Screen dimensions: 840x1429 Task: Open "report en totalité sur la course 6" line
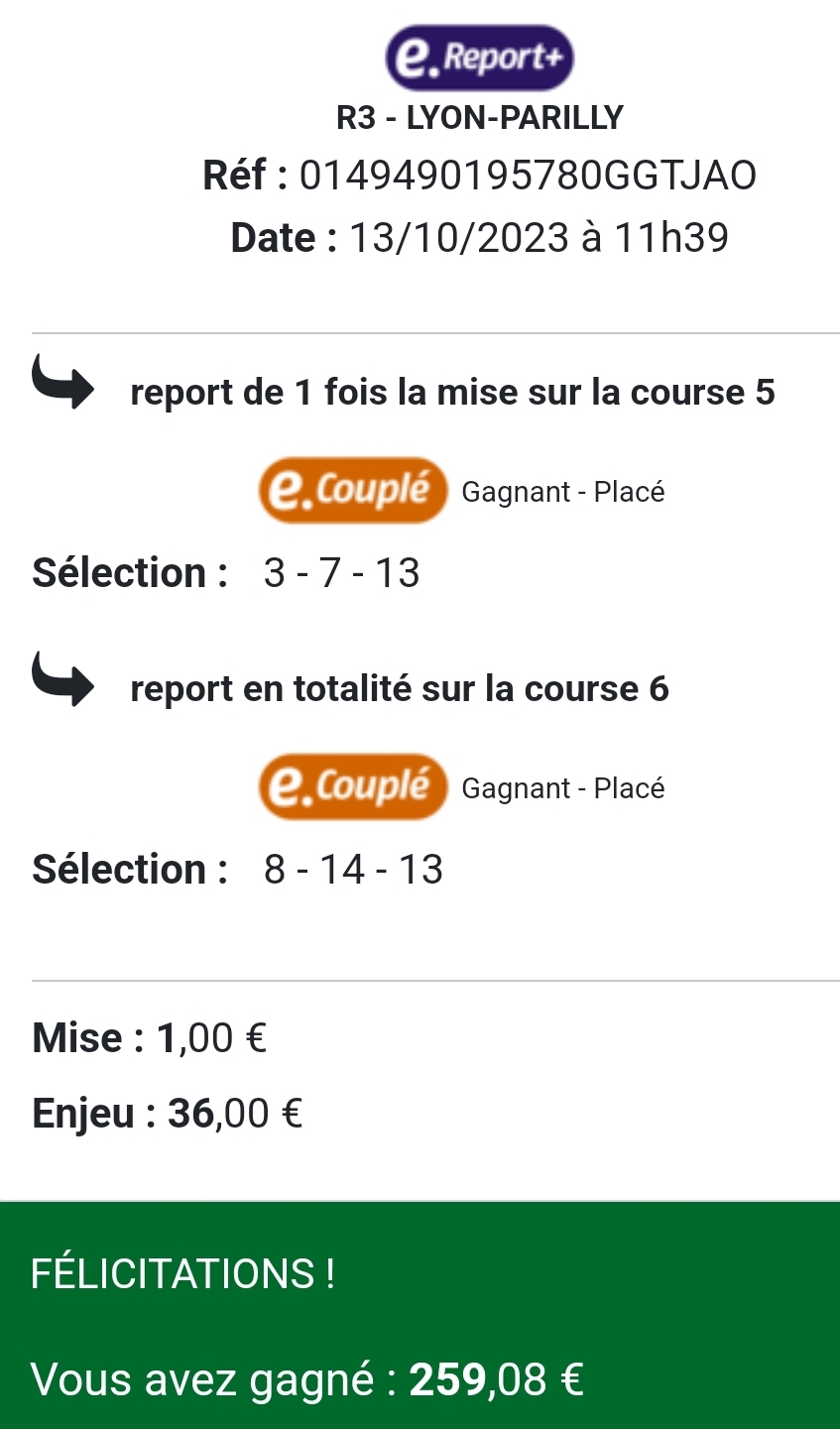point(400,689)
